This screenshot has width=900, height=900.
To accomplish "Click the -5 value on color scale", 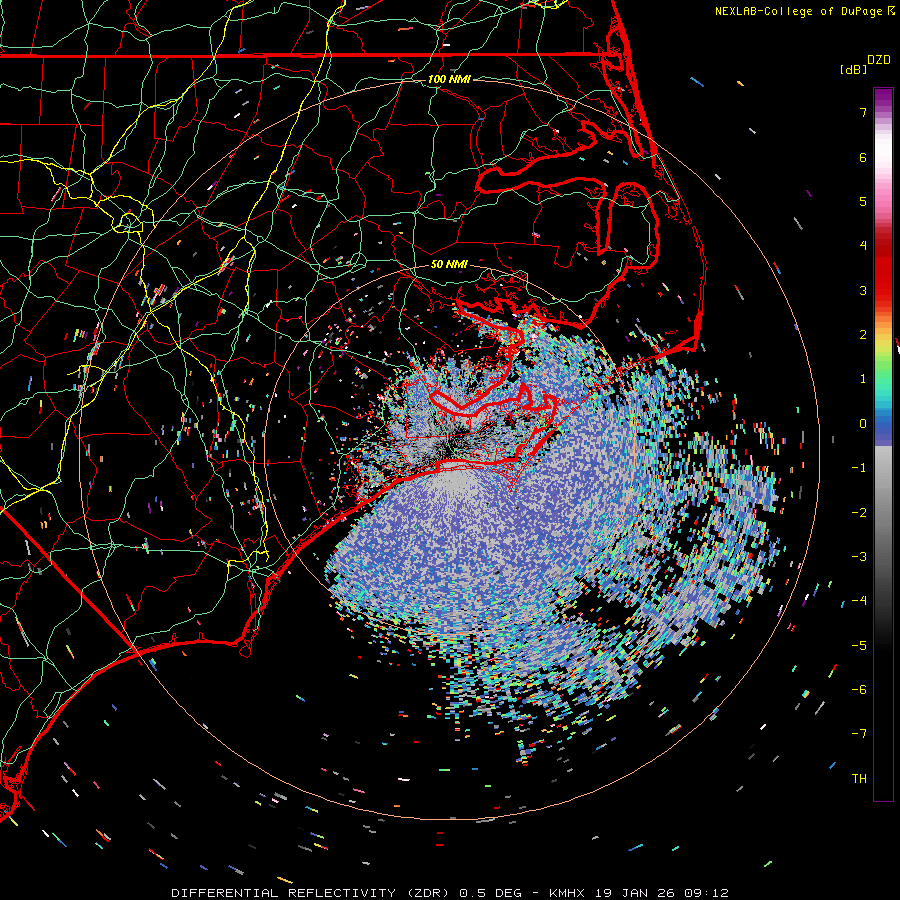I will click(x=859, y=646).
